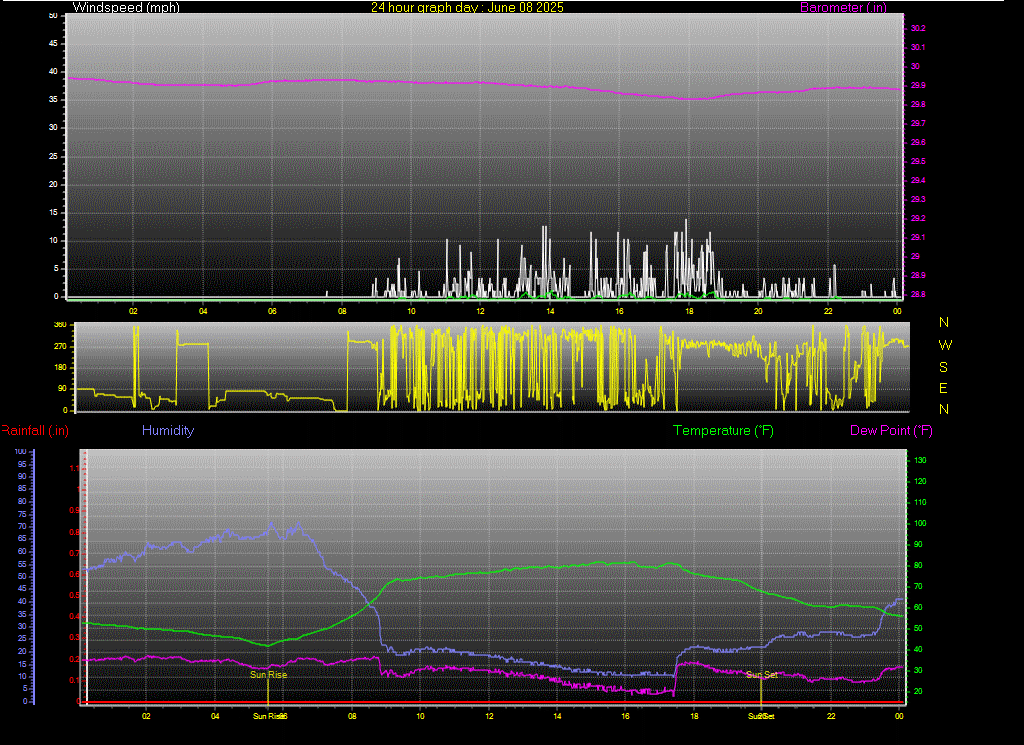Viewport: 1024px width, 745px height.
Task: Click the 130 value on green temperature axis
Action: tap(920, 460)
